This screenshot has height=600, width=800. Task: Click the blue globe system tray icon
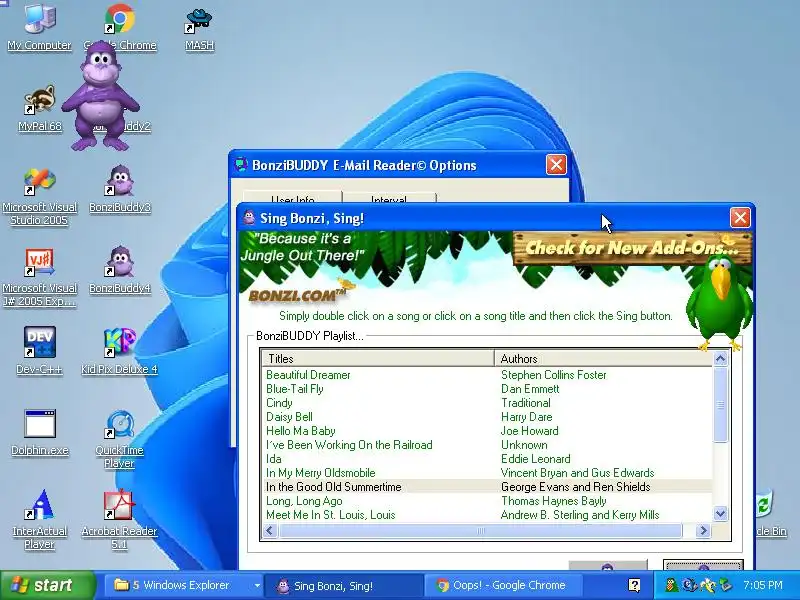pos(689,585)
